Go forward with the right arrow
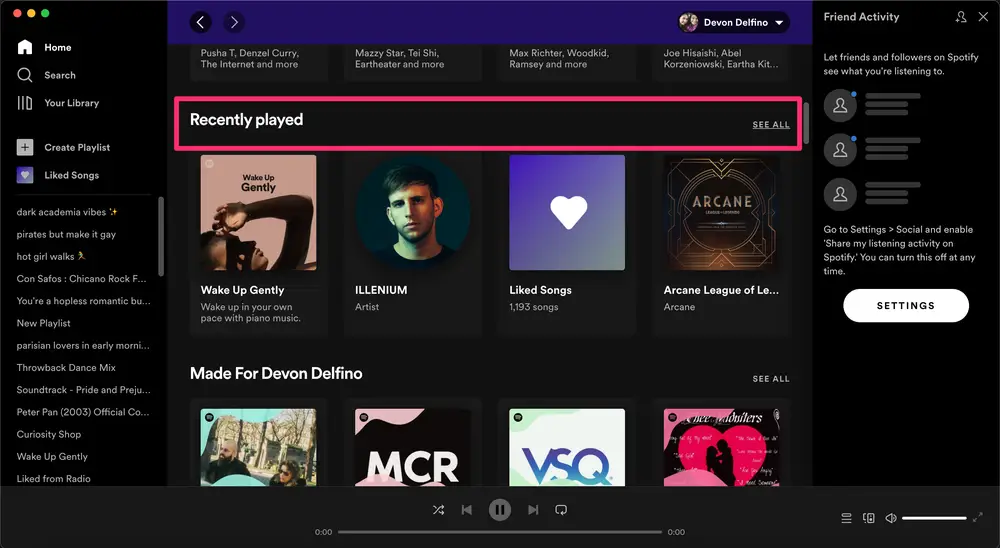 (234, 22)
